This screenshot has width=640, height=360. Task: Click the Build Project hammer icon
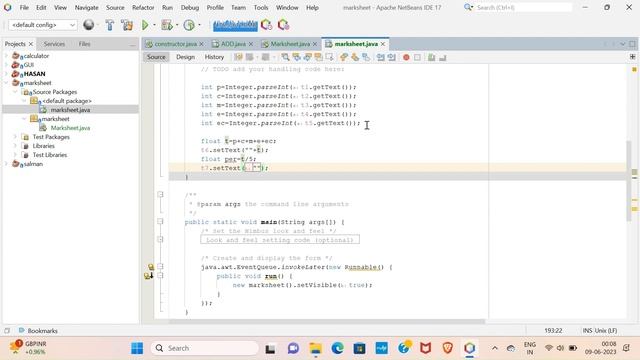(109, 25)
